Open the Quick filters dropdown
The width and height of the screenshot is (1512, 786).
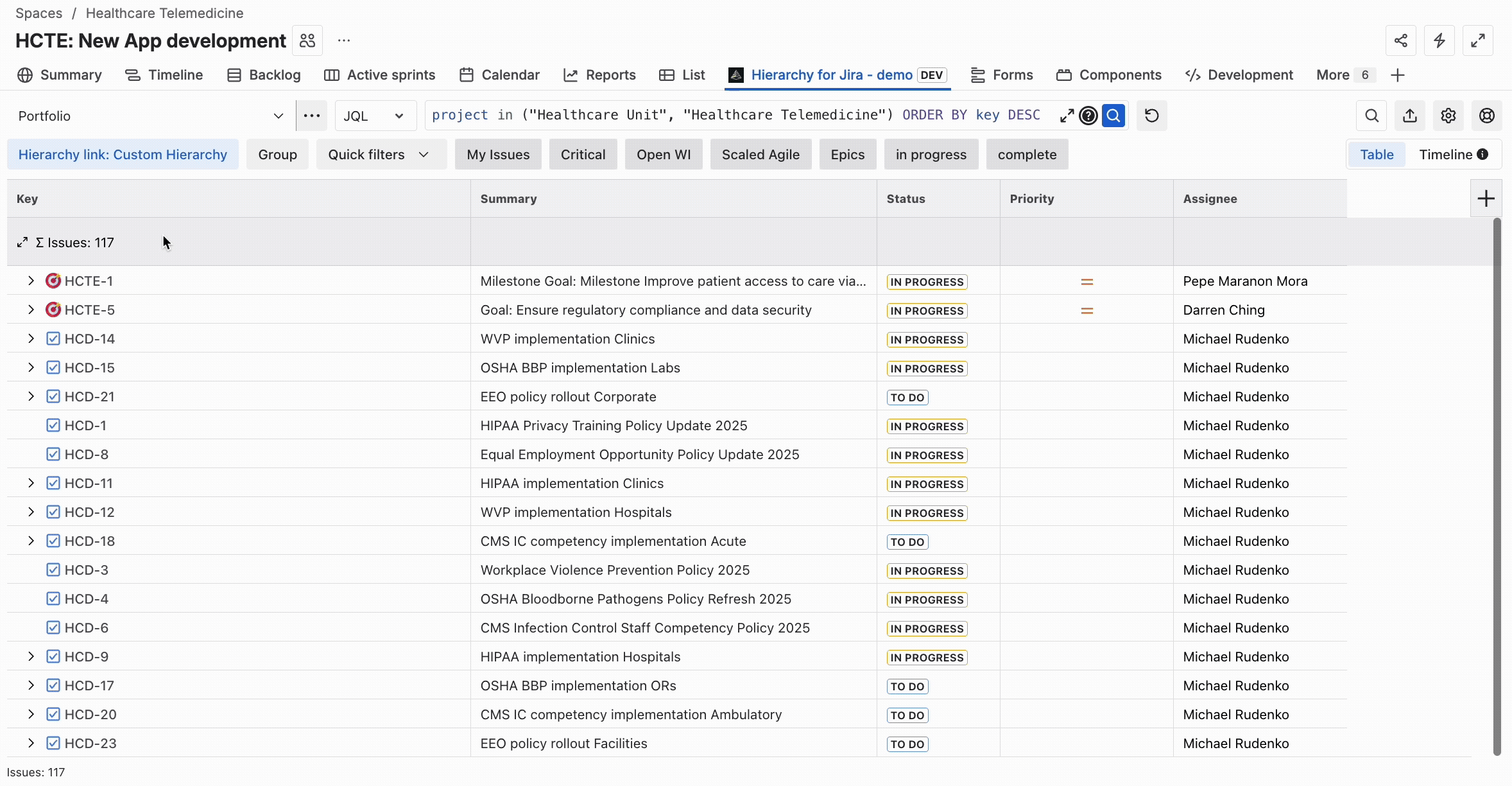[381, 155]
